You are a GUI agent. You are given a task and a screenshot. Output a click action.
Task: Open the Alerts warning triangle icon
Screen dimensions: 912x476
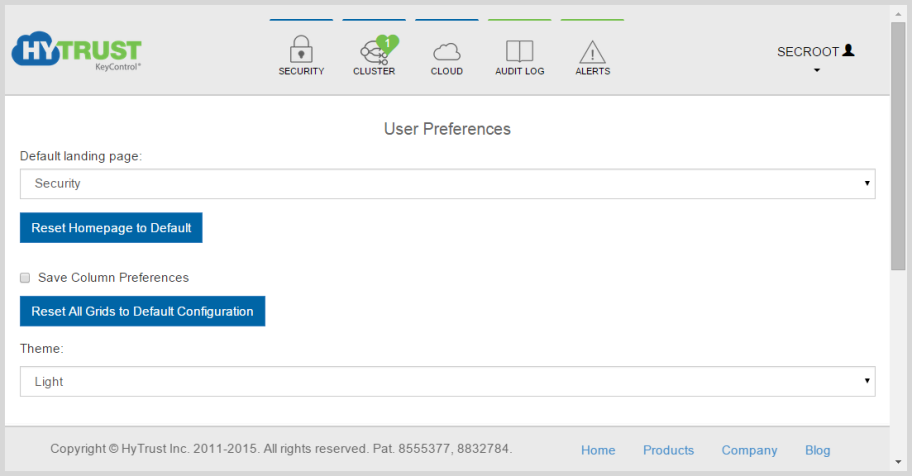(592, 52)
